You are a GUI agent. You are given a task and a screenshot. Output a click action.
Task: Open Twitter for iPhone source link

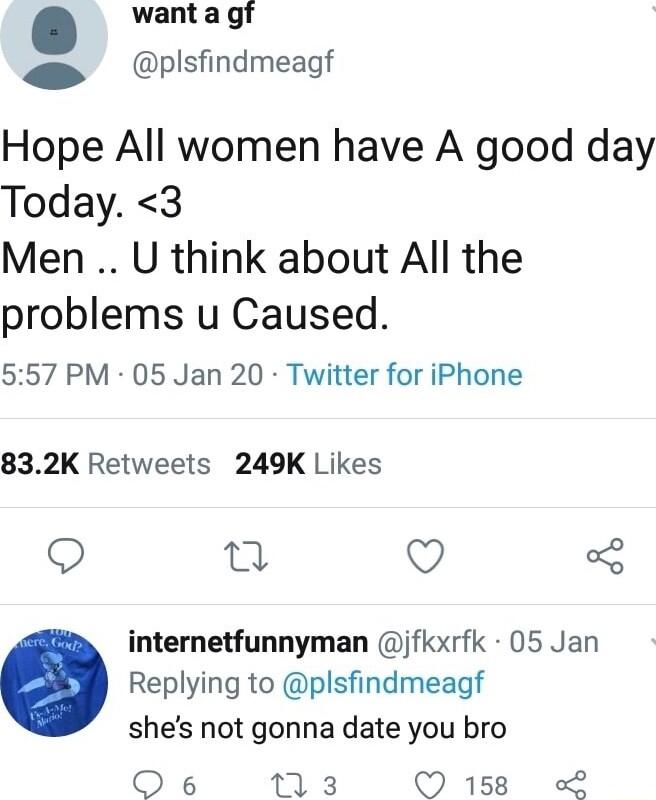404,376
